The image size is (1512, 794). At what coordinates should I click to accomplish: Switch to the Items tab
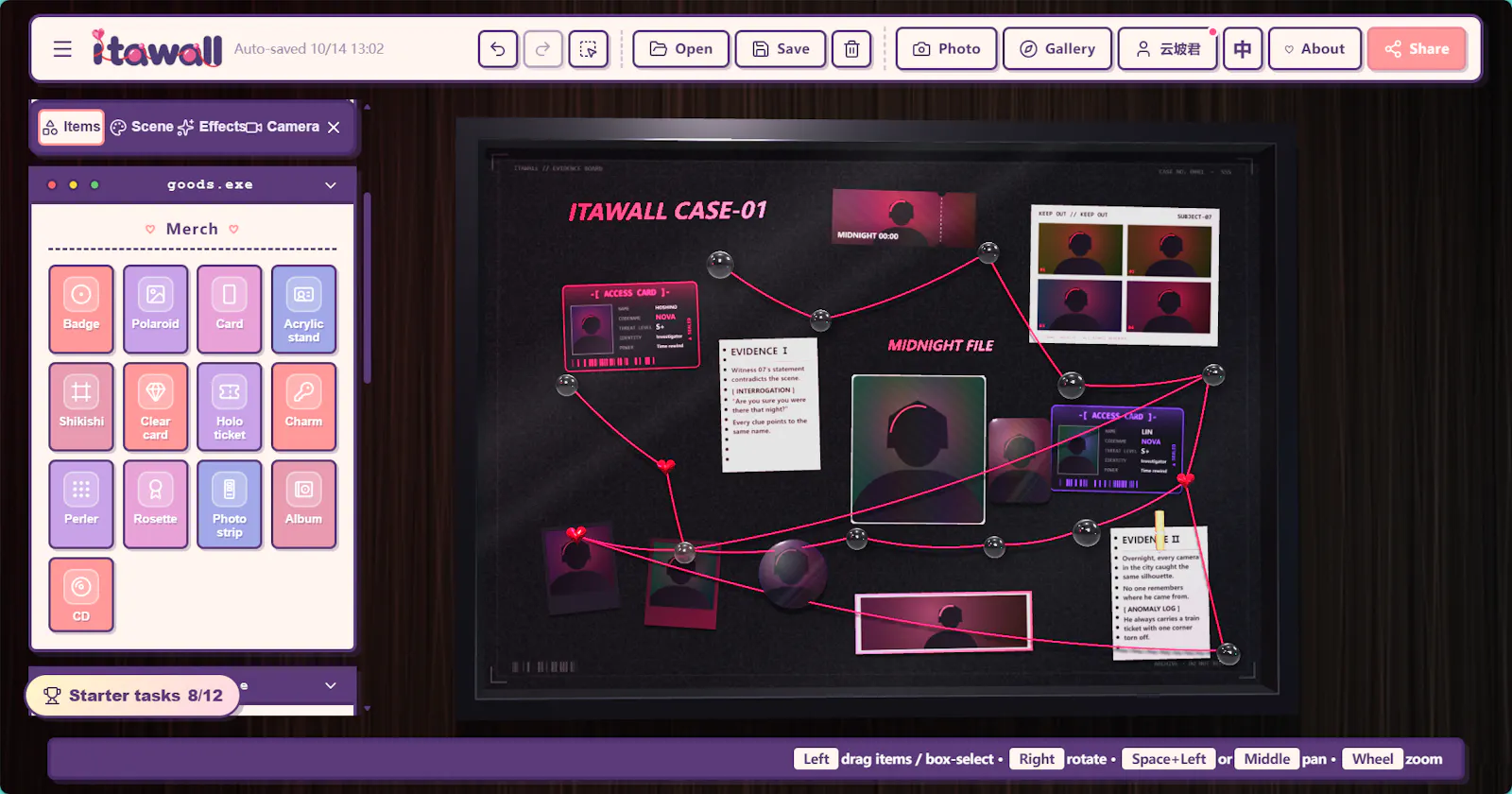click(x=72, y=127)
